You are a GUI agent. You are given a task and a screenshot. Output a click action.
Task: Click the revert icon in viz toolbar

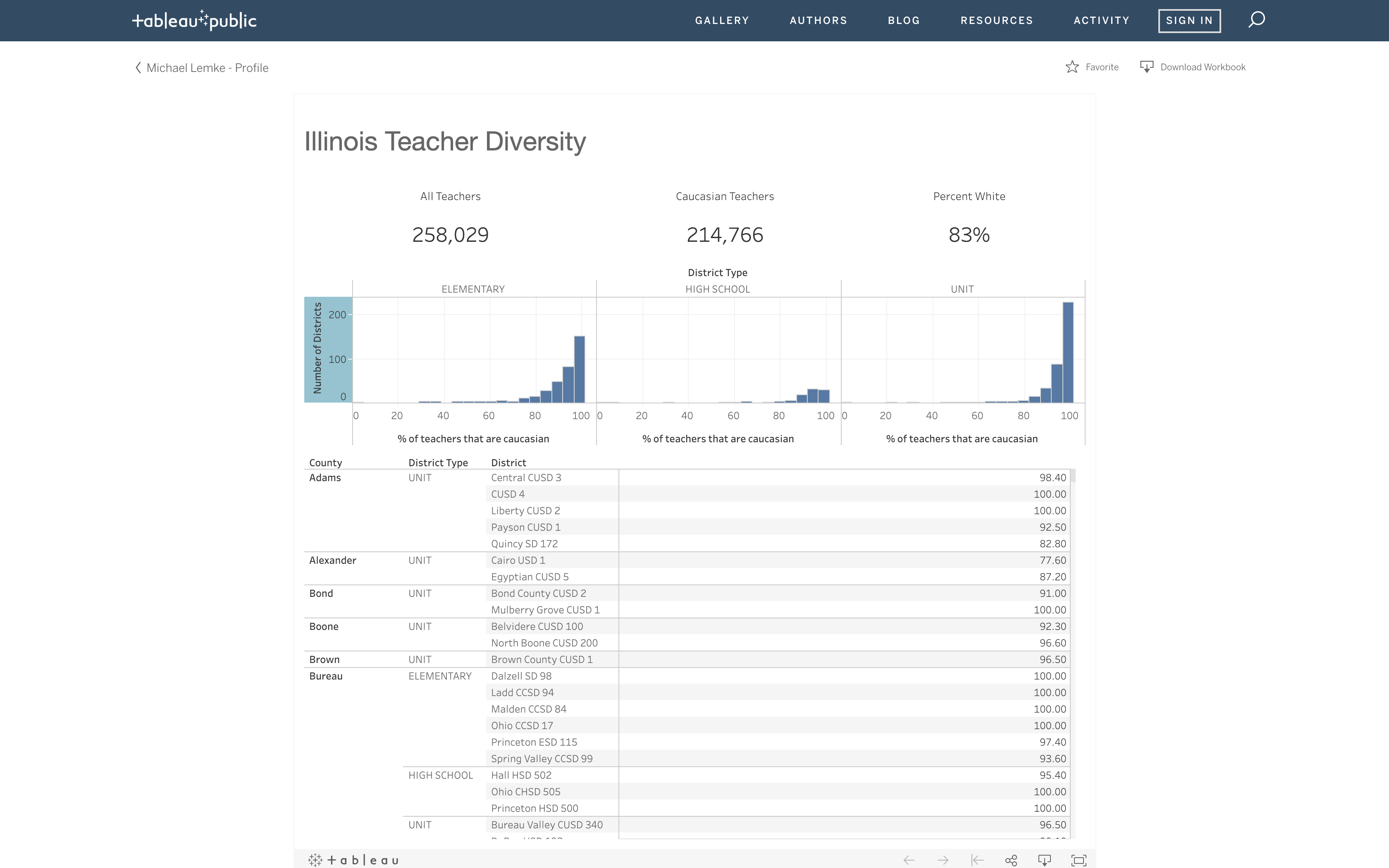[x=977, y=860]
